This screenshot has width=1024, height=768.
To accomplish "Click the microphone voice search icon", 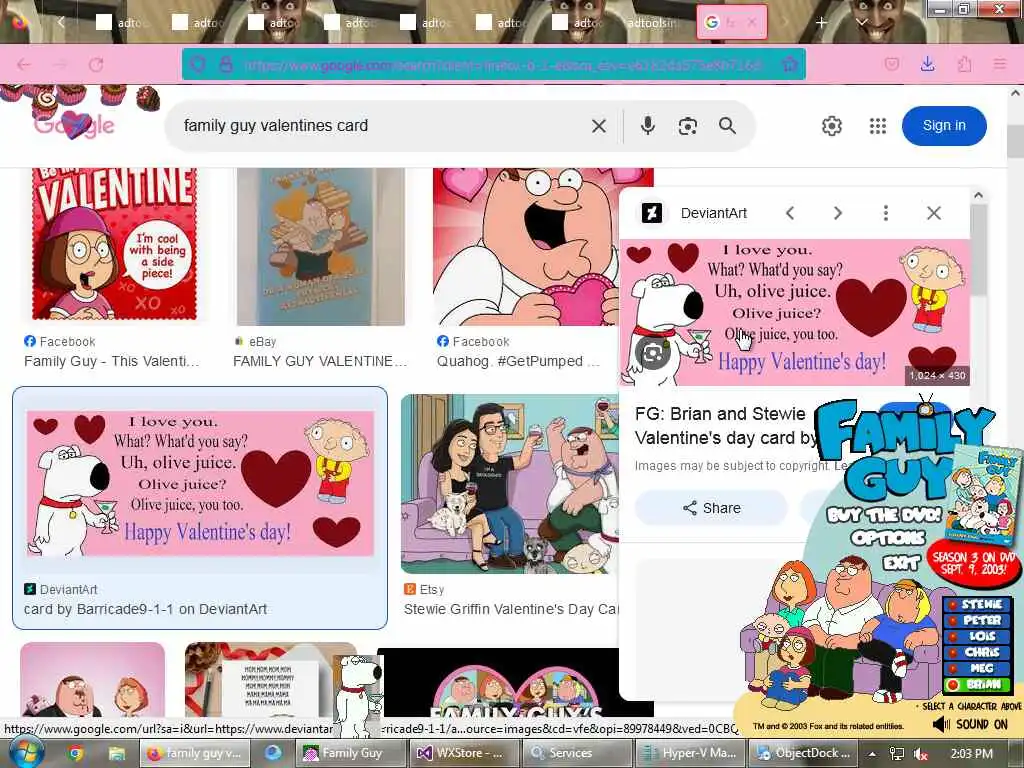I will coord(647,125).
